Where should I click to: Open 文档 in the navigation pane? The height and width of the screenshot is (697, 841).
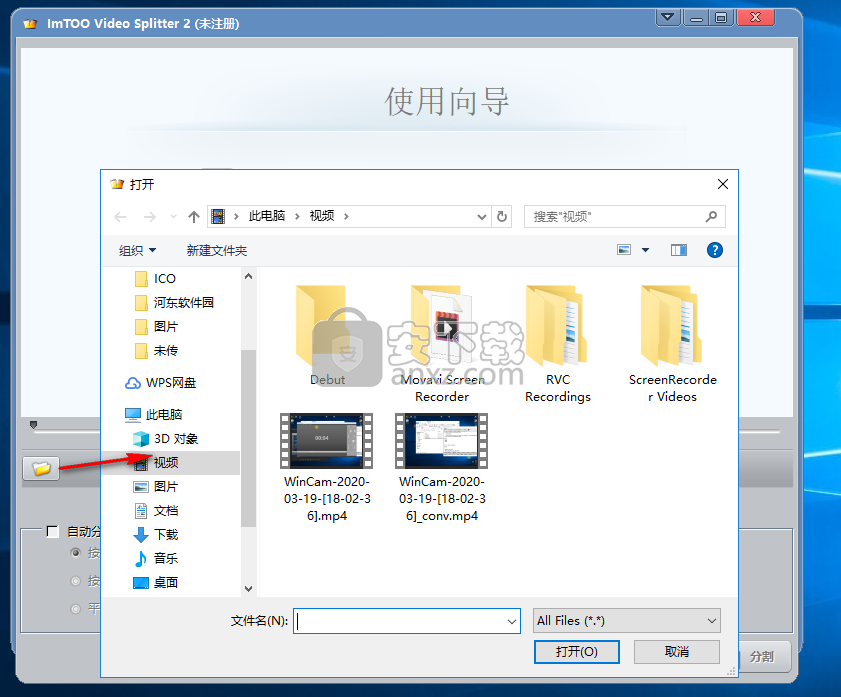point(156,510)
